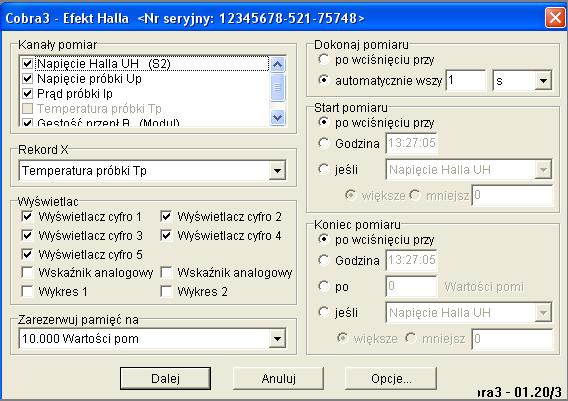Enable the Wykres 2 checkbox
Viewport: 568px width, 401px height.
pyautogui.click(x=166, y=291)
